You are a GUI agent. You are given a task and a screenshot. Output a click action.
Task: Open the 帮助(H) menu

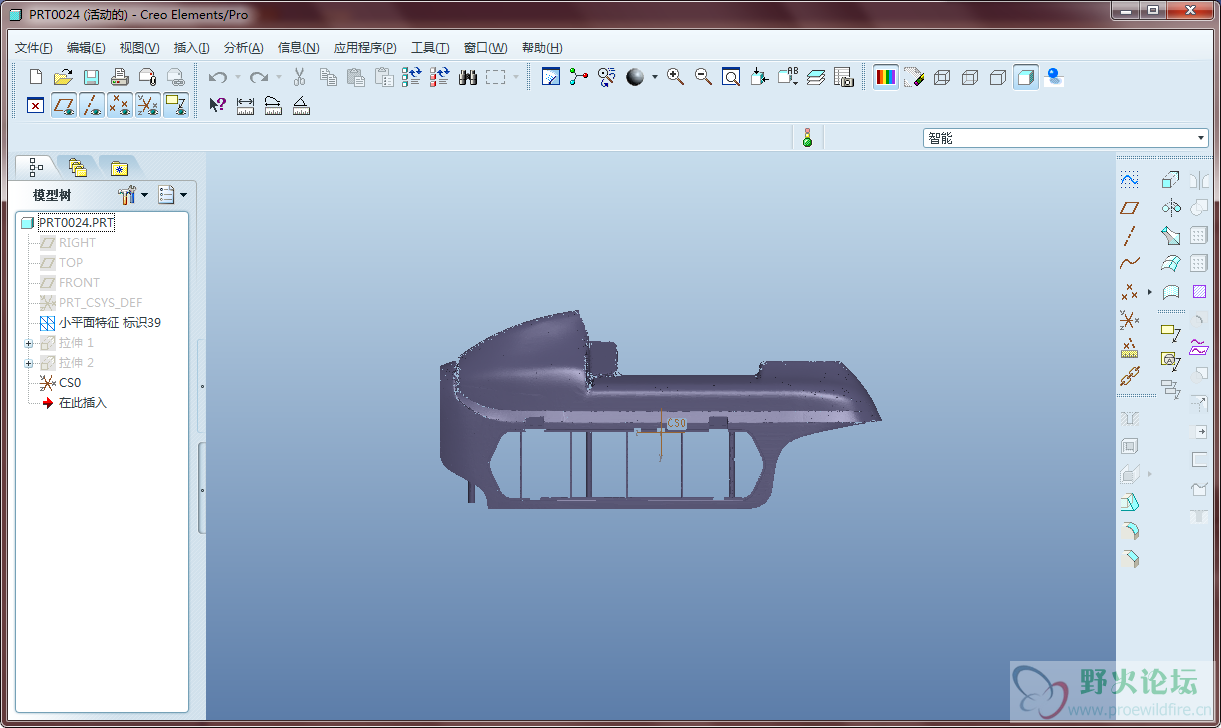point(542,48)
